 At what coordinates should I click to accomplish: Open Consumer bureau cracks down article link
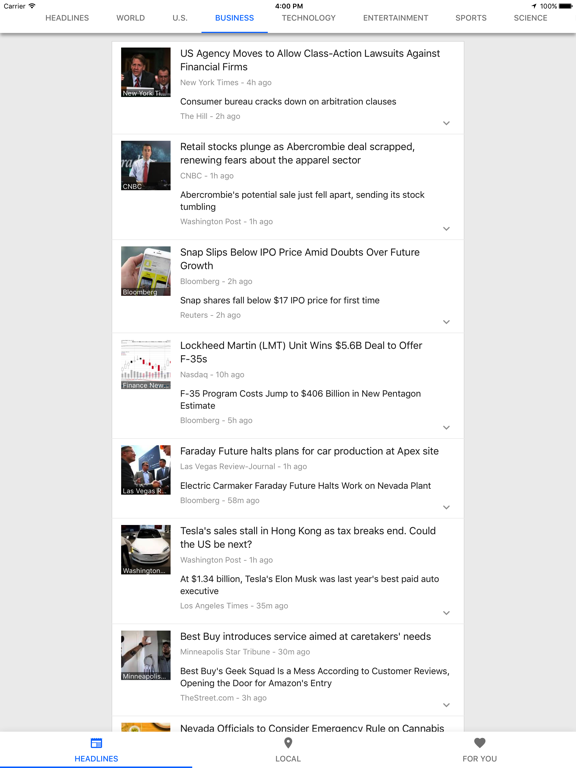pyautogui.click(x=288, y=101)
